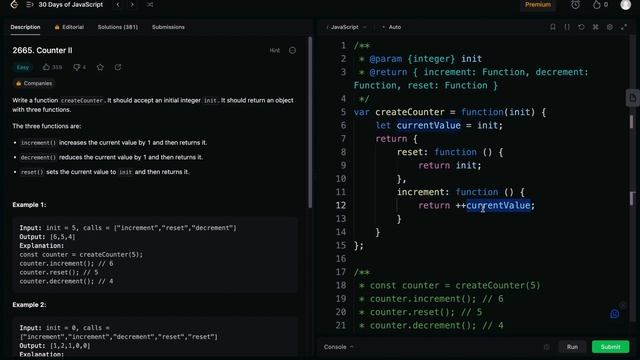This screenshot has height=360, width=640.
Task: Click the Easy difficulty badge
Action: [23, 67]
